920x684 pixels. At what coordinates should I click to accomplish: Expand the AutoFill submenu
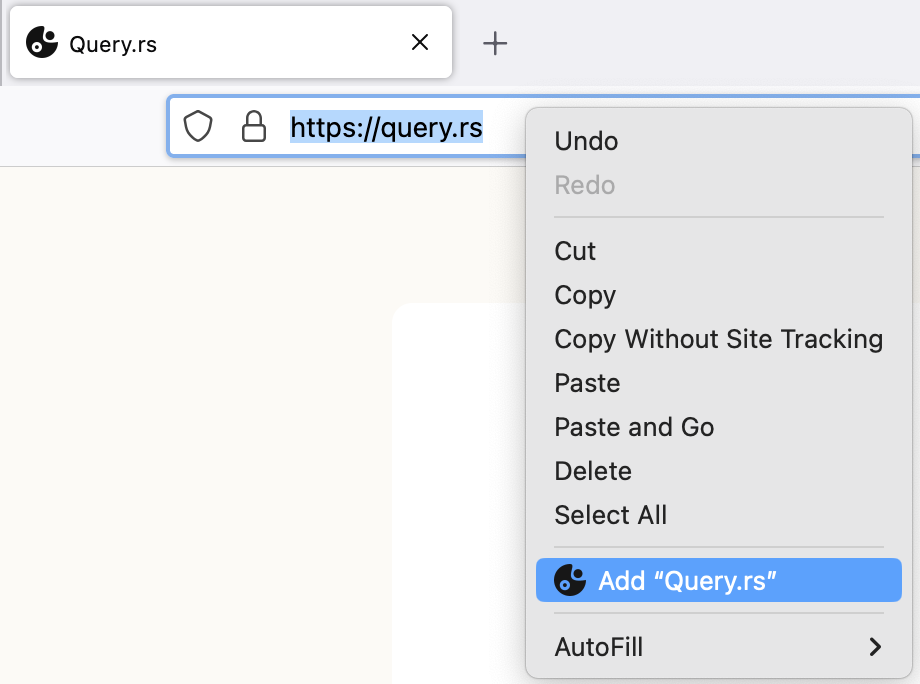pos(598,647)
